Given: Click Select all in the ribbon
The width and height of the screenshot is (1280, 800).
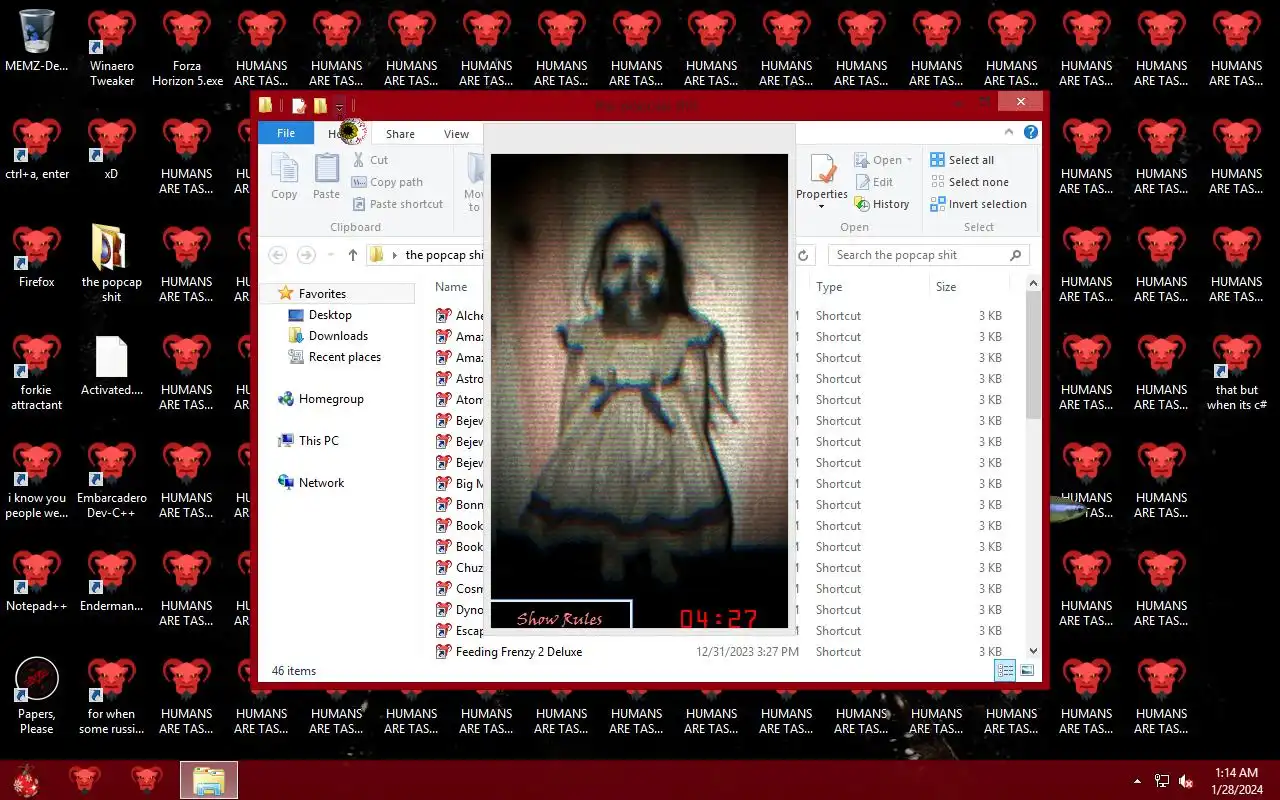Looking at the screenshot, I should [962, 160].
